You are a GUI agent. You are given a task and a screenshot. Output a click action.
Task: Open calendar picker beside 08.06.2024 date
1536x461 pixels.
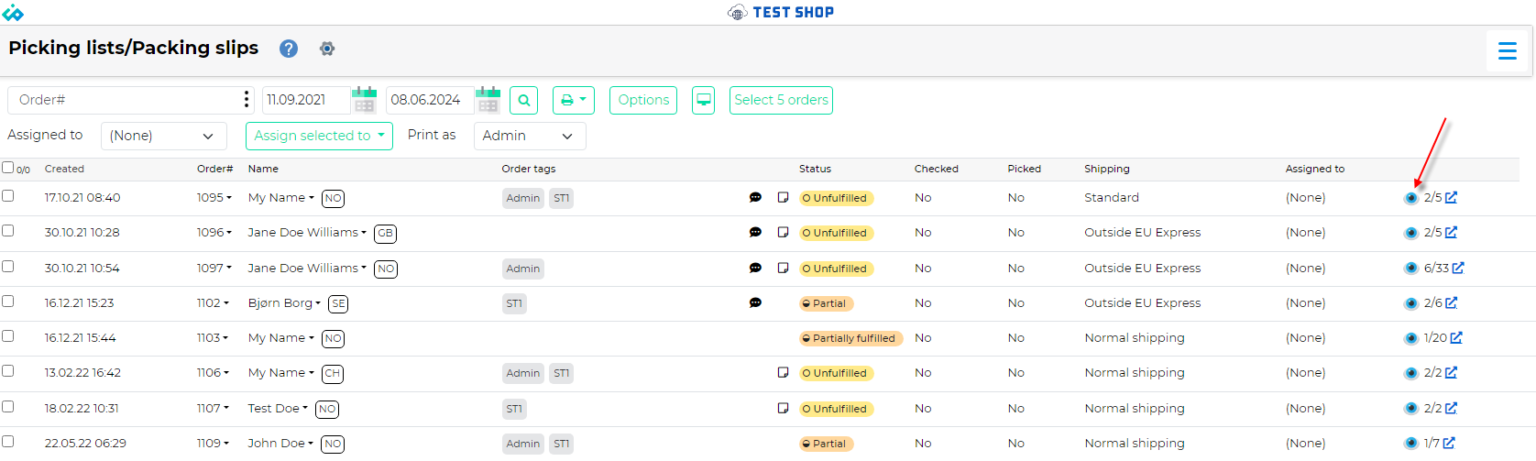[488, 99]
